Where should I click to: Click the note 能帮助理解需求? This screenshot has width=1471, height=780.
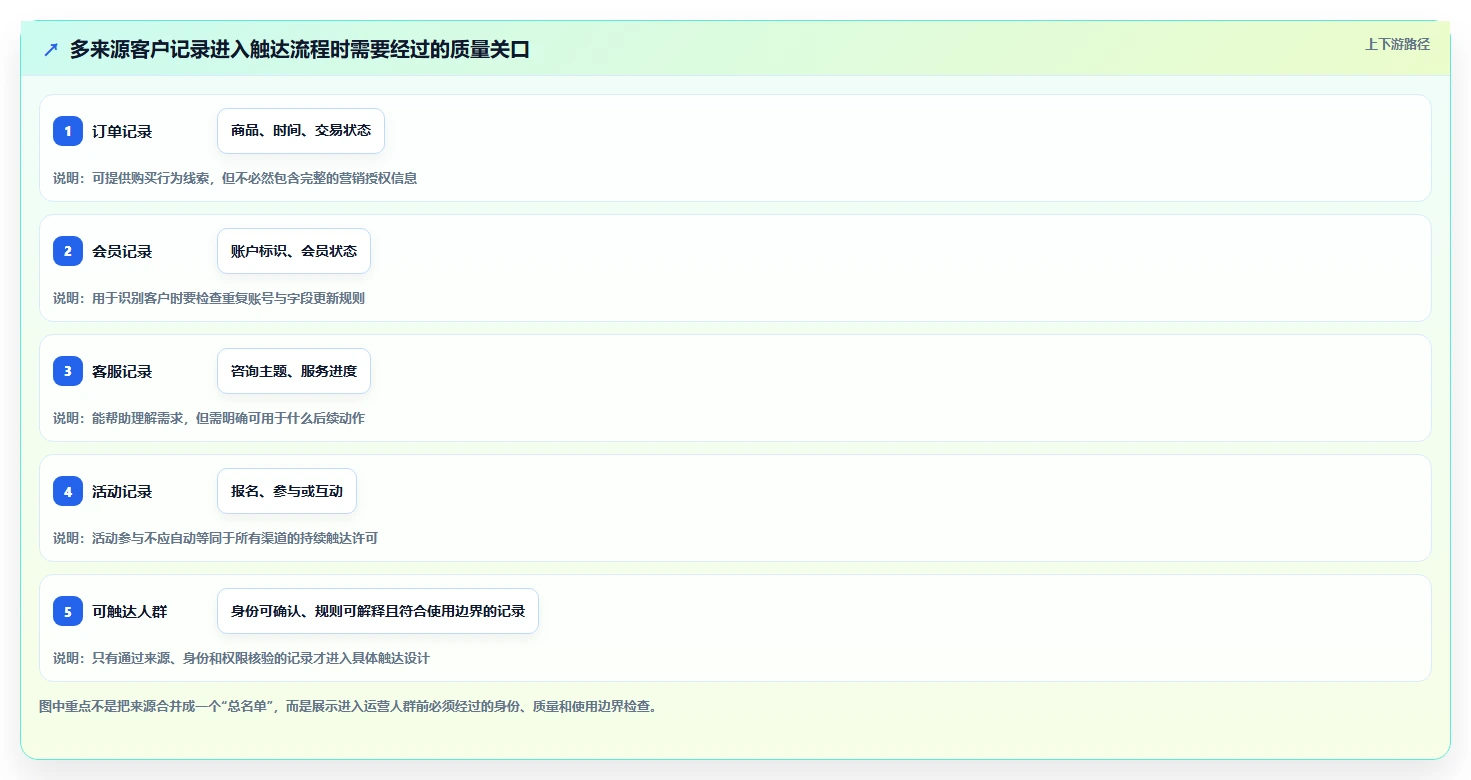pos(209,418)
